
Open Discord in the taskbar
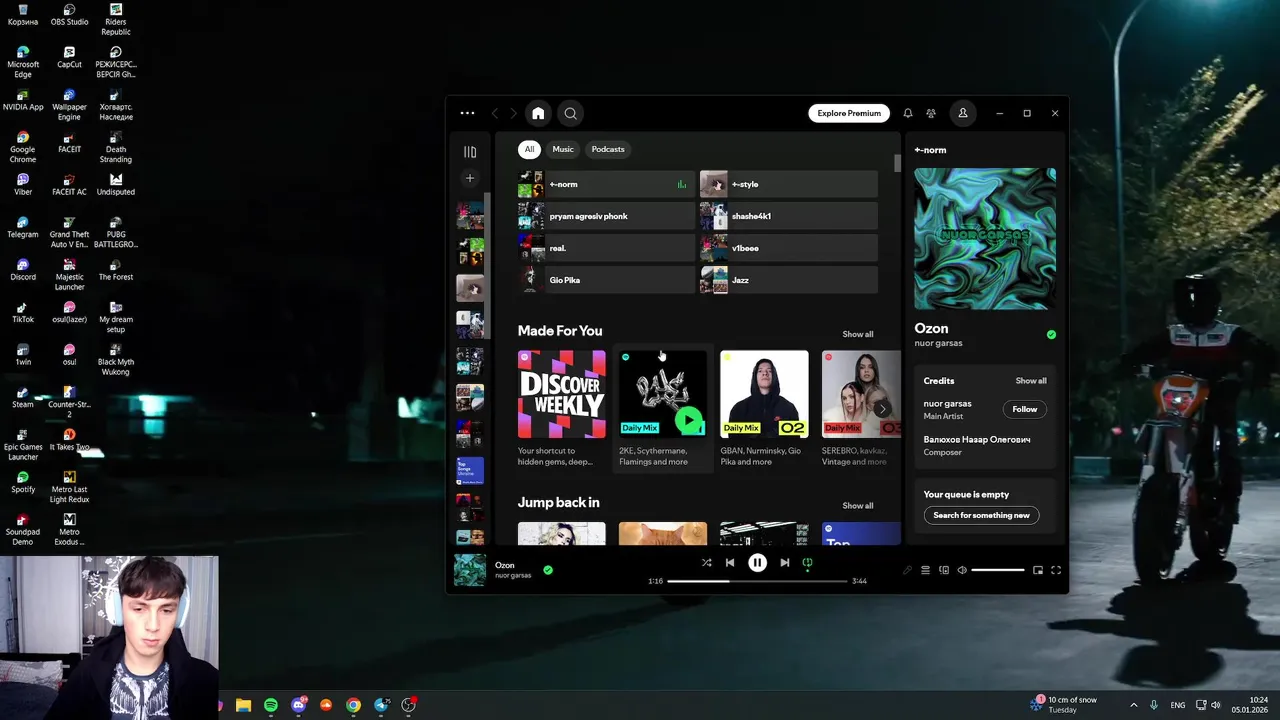point(298,705)
